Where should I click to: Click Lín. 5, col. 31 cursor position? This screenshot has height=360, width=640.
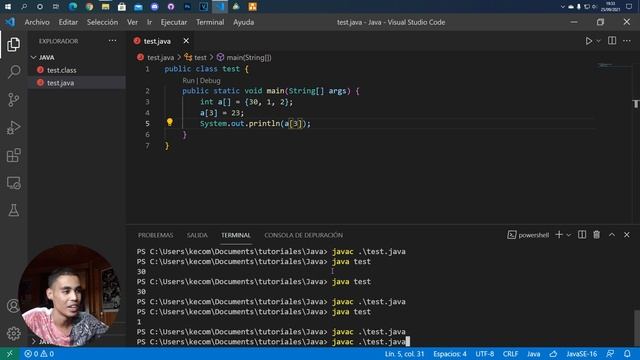tap(404, 354)
